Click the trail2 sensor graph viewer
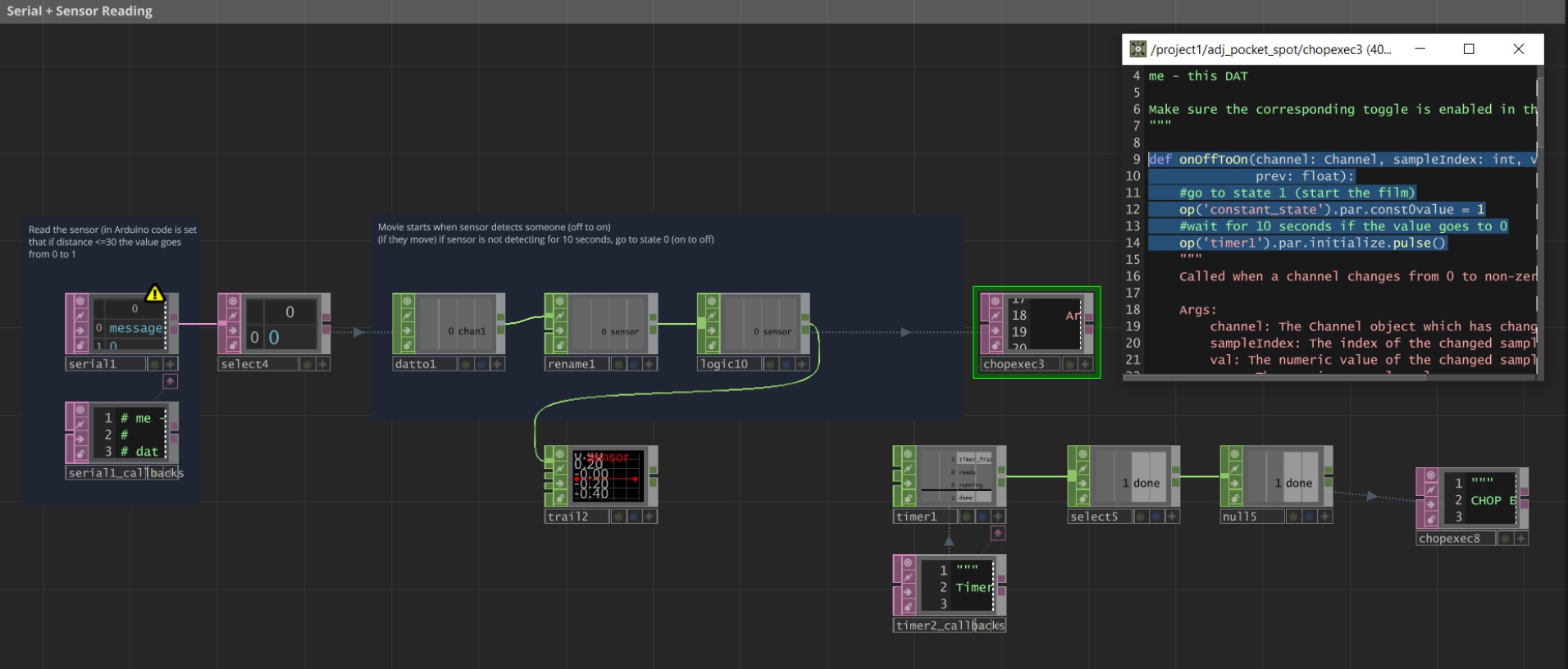Image resolution: width=1568 pixels, height=669 pixels. (x=607, y=476)
